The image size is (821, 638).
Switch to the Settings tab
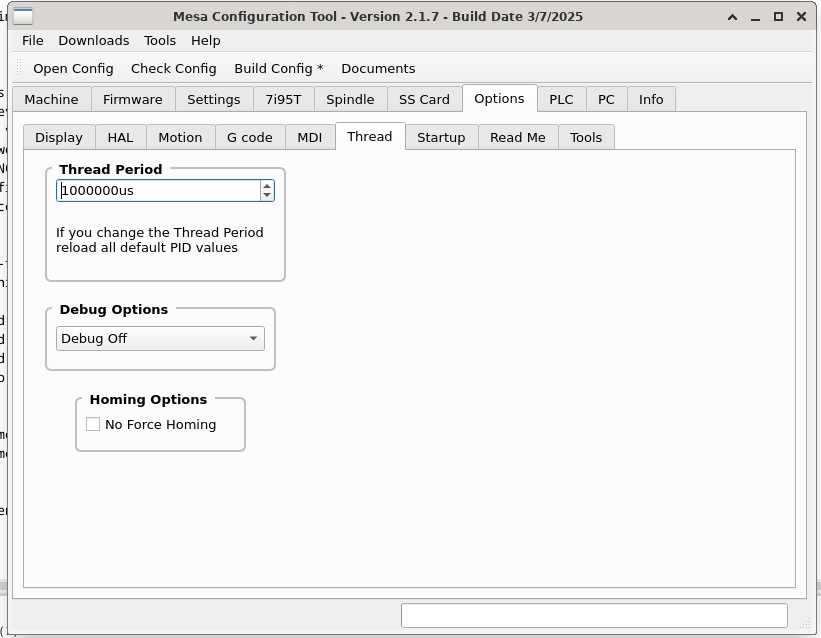point(214,100)
